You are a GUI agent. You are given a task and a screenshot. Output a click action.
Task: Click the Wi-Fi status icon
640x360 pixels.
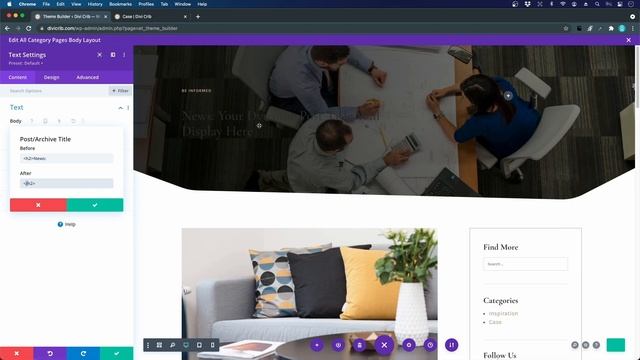click(x=562, y=4)
